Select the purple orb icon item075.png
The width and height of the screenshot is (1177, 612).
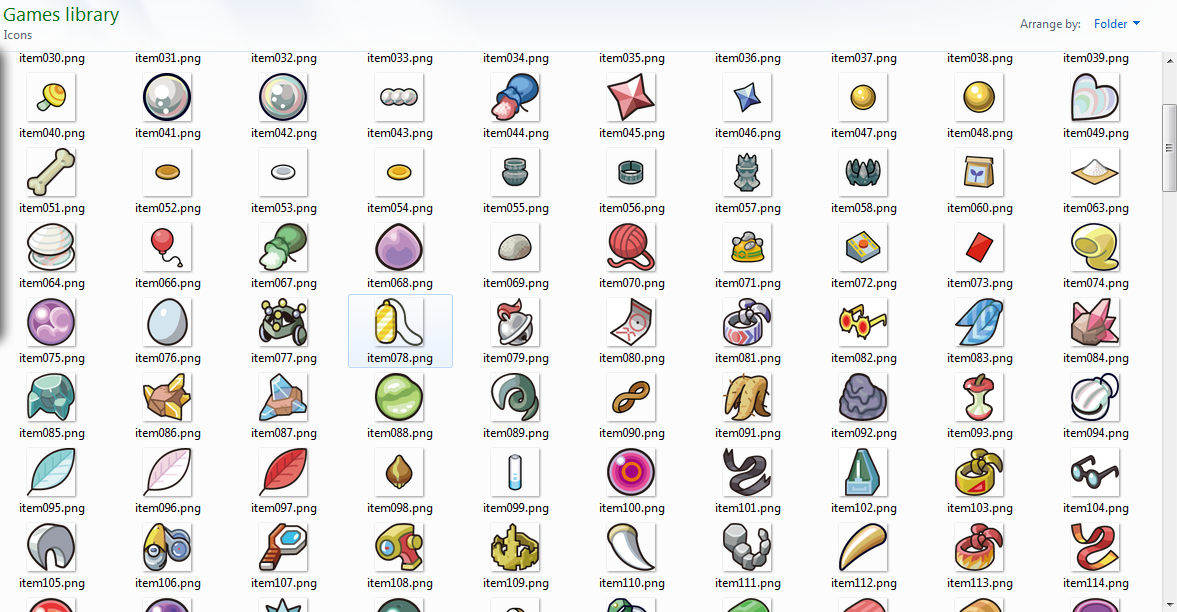(51, 322)
